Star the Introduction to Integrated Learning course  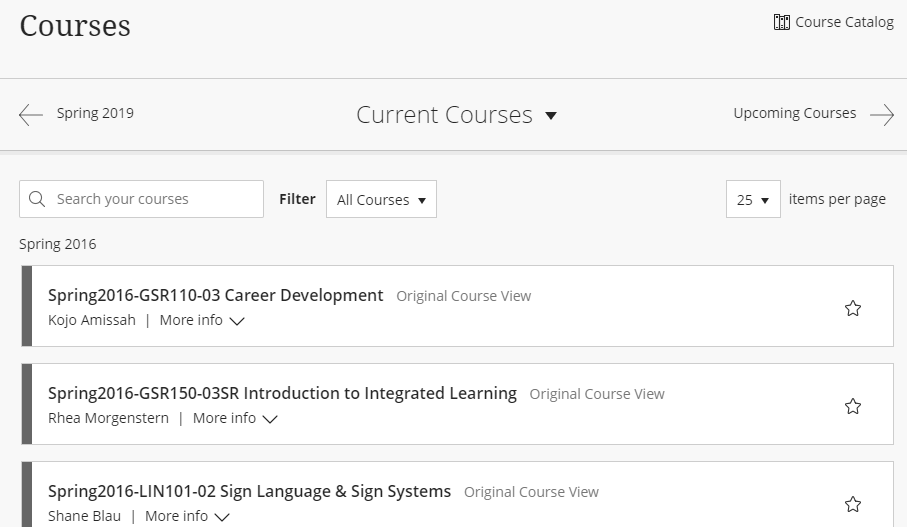click(853, 406)
